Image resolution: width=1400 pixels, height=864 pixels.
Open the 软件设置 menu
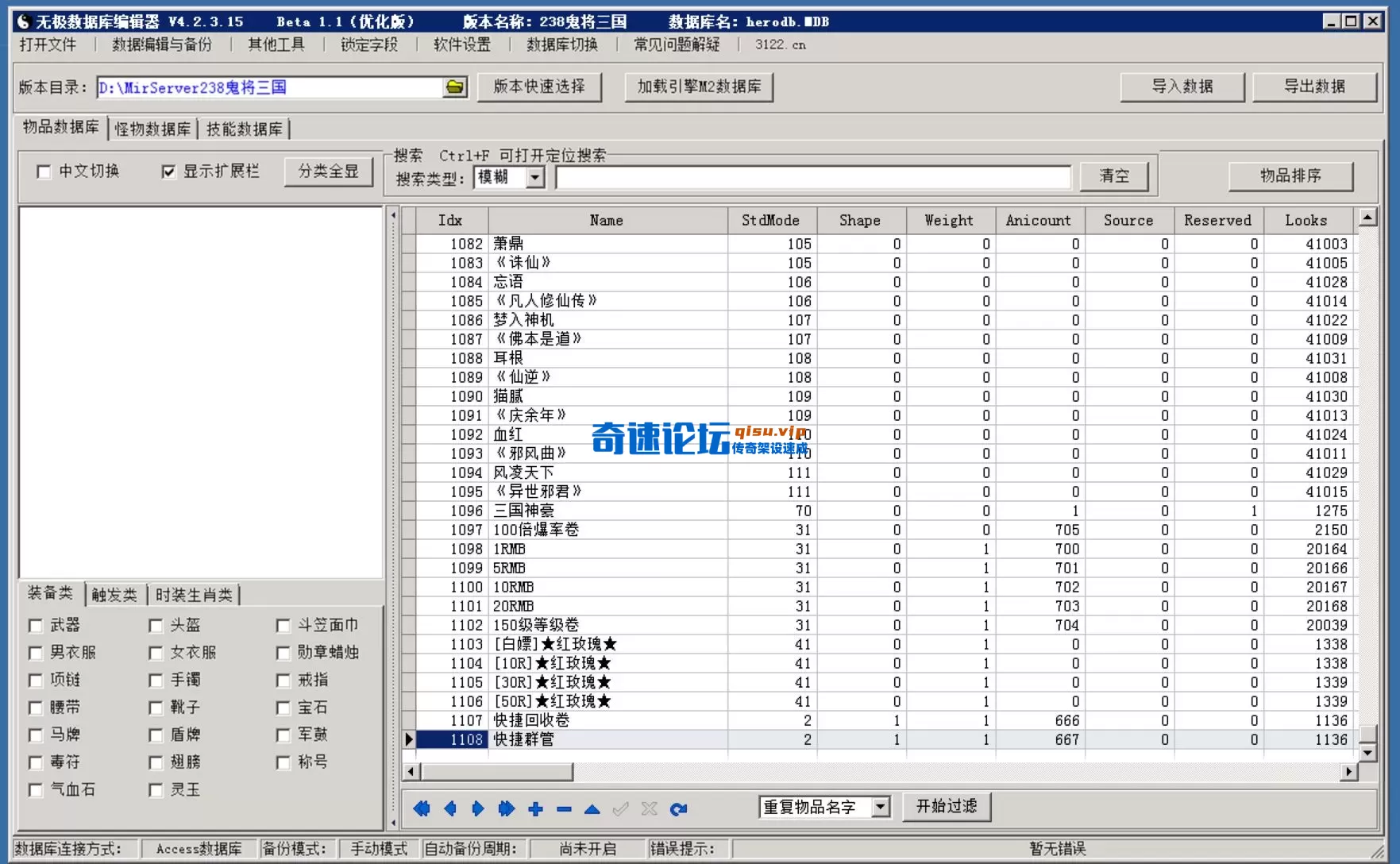point(461,45)
